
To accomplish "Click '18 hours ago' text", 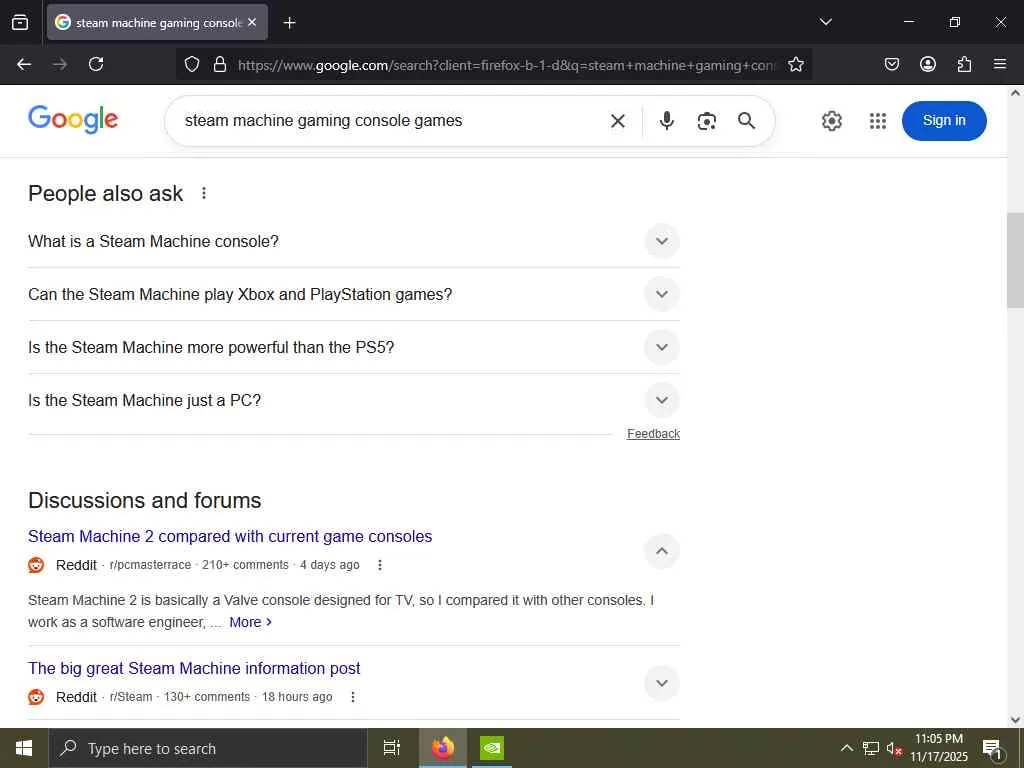I will coord(297,697).
